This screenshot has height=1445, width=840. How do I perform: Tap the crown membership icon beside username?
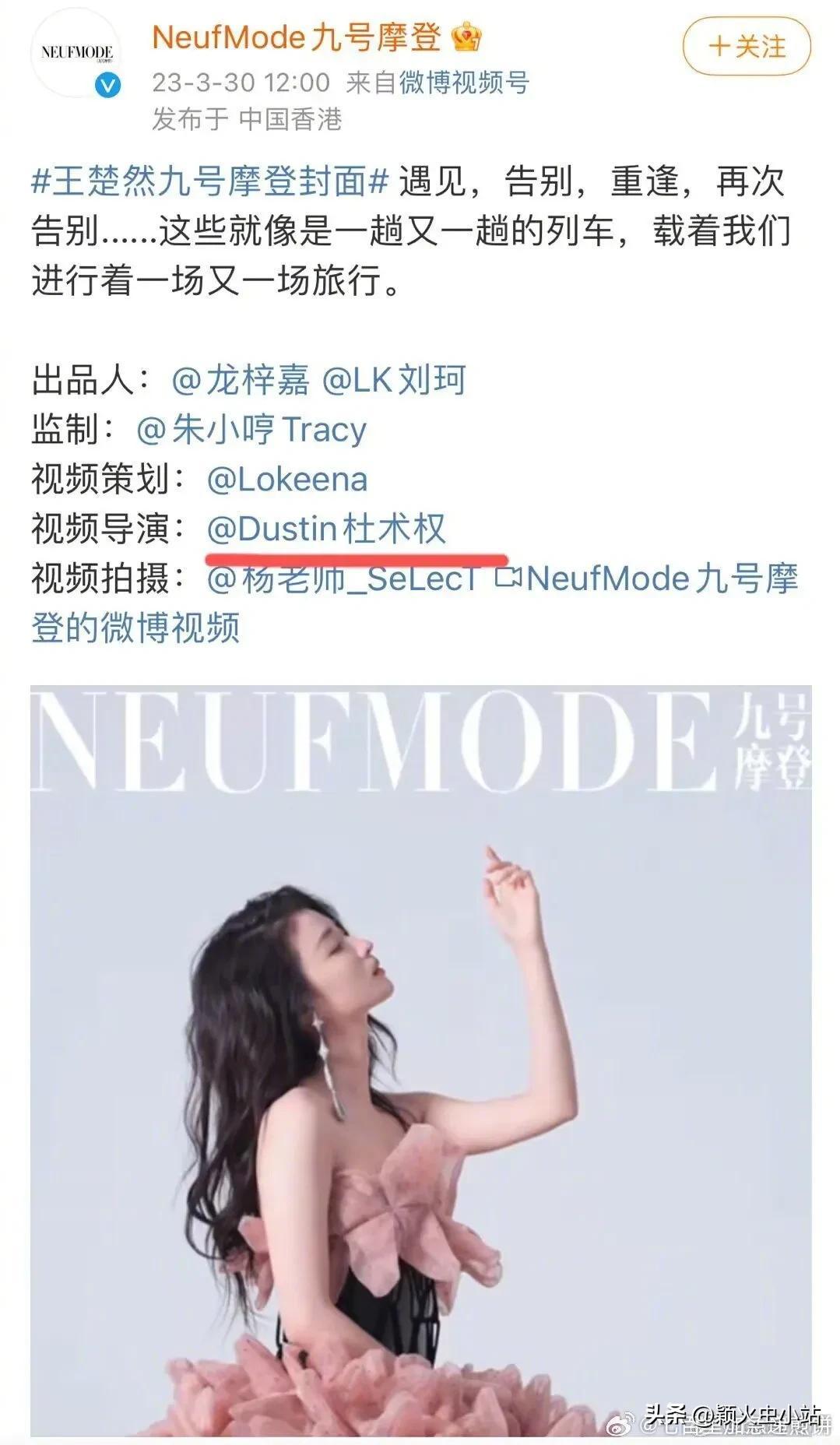pyautogui.click(x=466, y=37)
